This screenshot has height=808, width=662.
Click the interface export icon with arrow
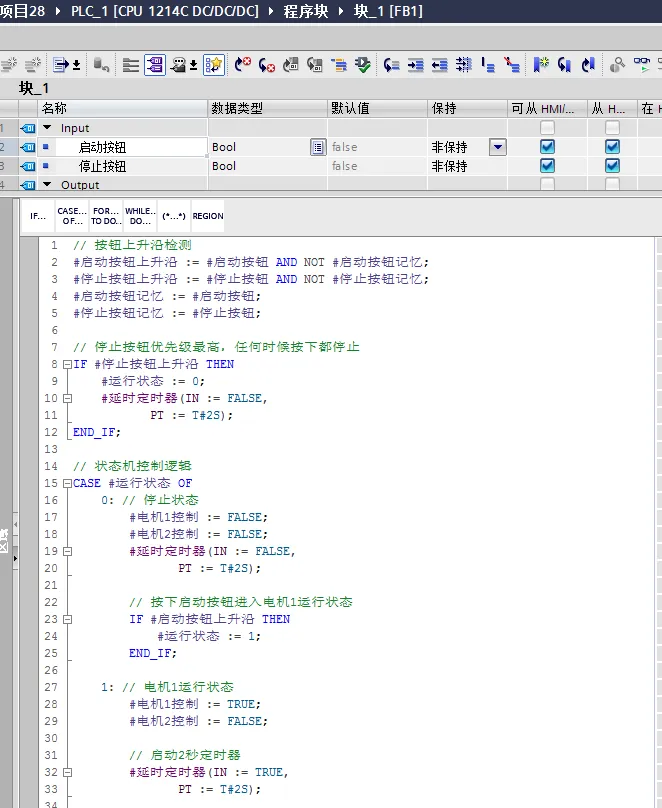point(61,65)
